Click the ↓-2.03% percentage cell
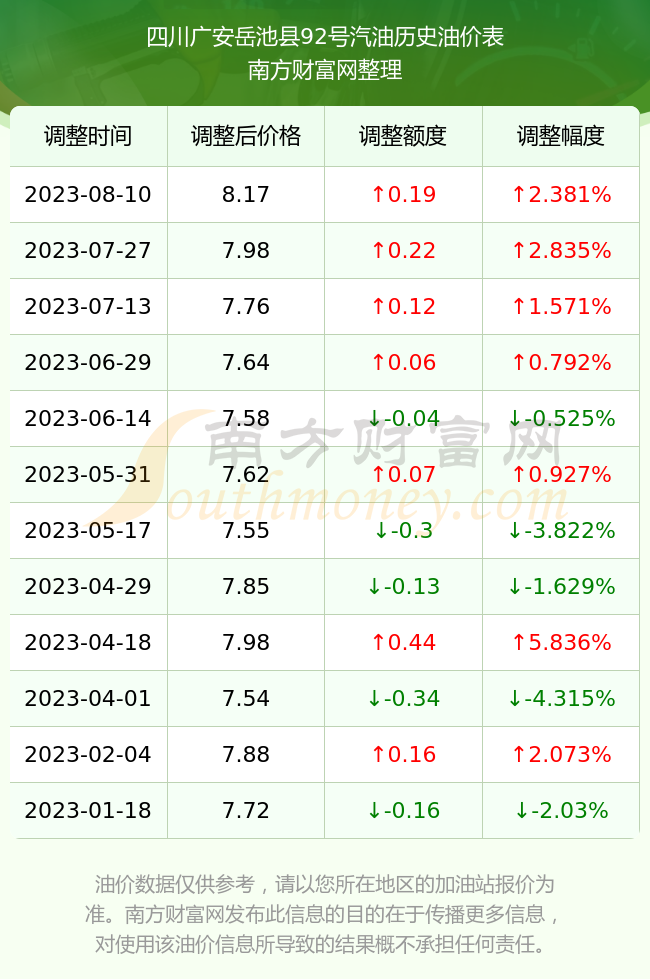The image size is (650, 980). tap(561, 811)
